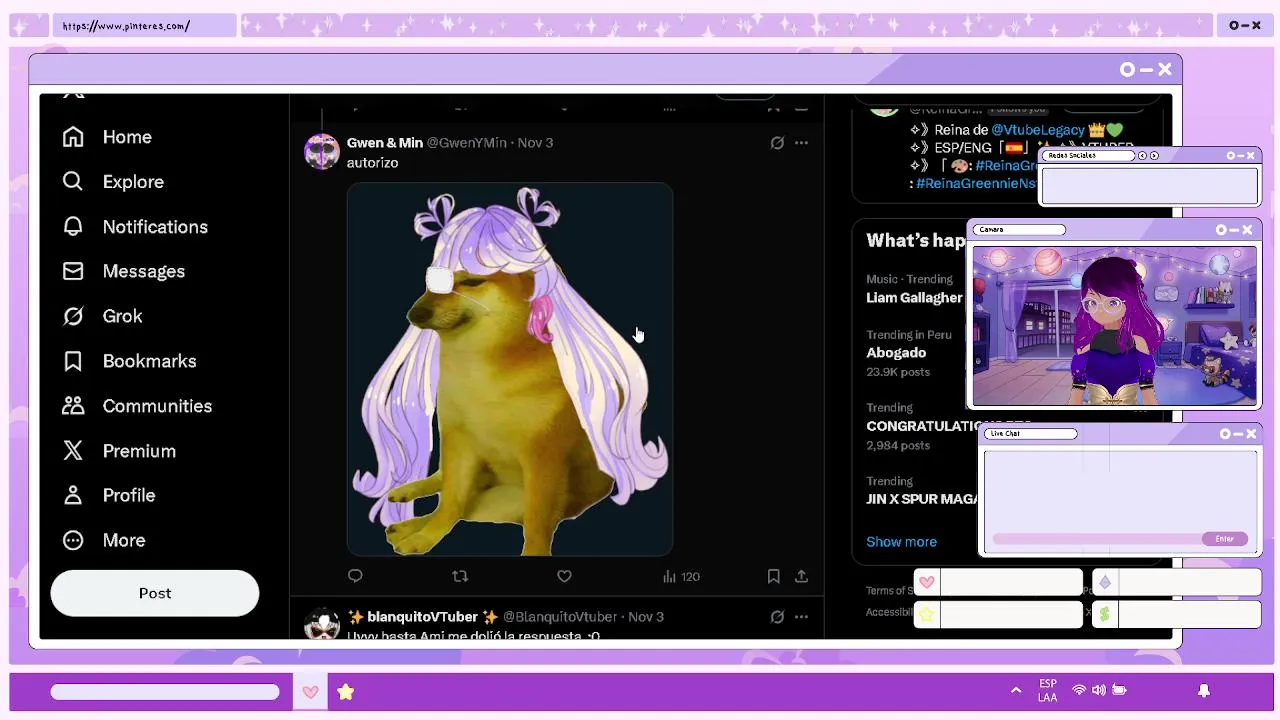Reply to the Gwen & Min post
Screen dimensions: 1280x720
[355, 576]
